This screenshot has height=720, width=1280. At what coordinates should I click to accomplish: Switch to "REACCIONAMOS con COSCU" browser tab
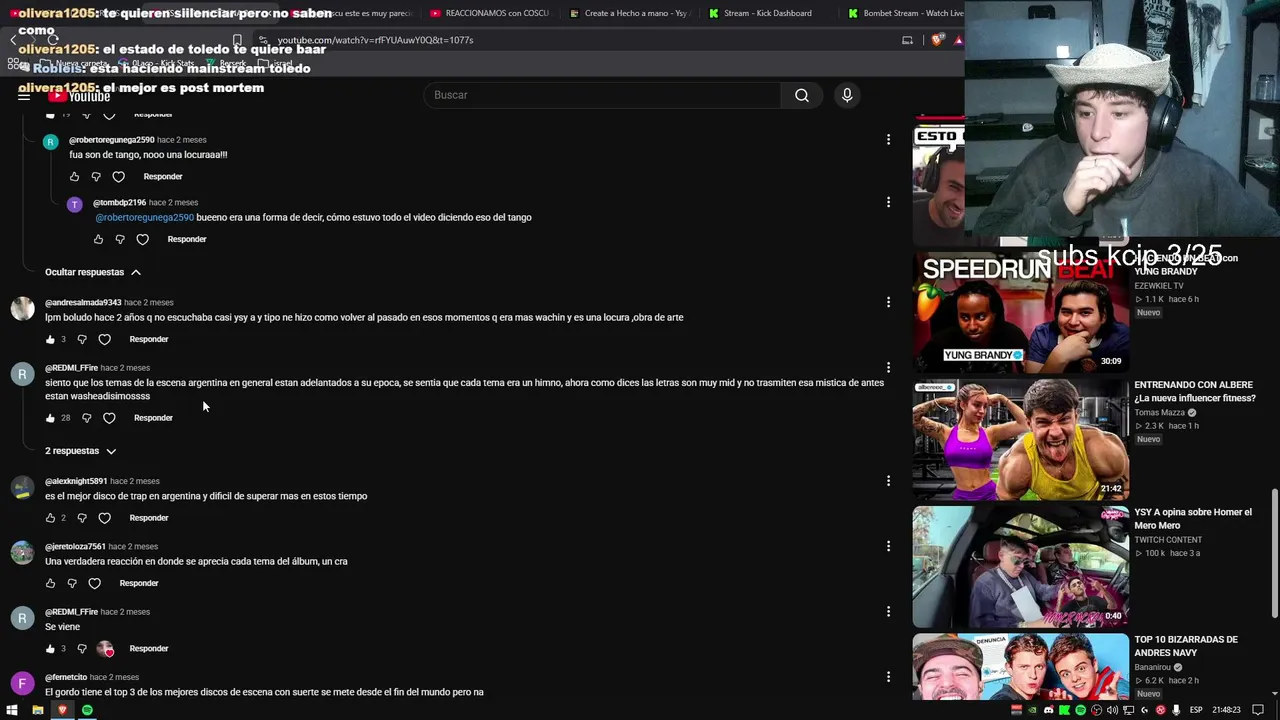pos(488,13)
